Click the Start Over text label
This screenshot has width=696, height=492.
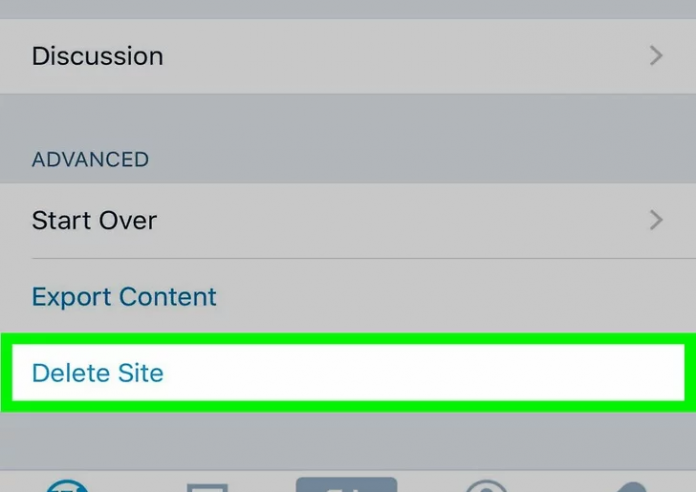94,220
